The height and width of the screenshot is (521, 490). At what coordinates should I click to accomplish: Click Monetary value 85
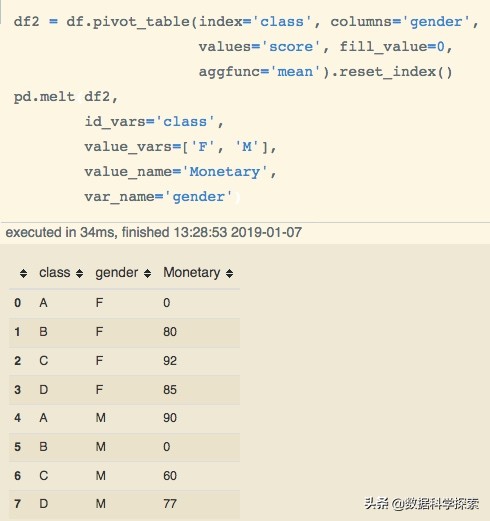coord(170,390)
